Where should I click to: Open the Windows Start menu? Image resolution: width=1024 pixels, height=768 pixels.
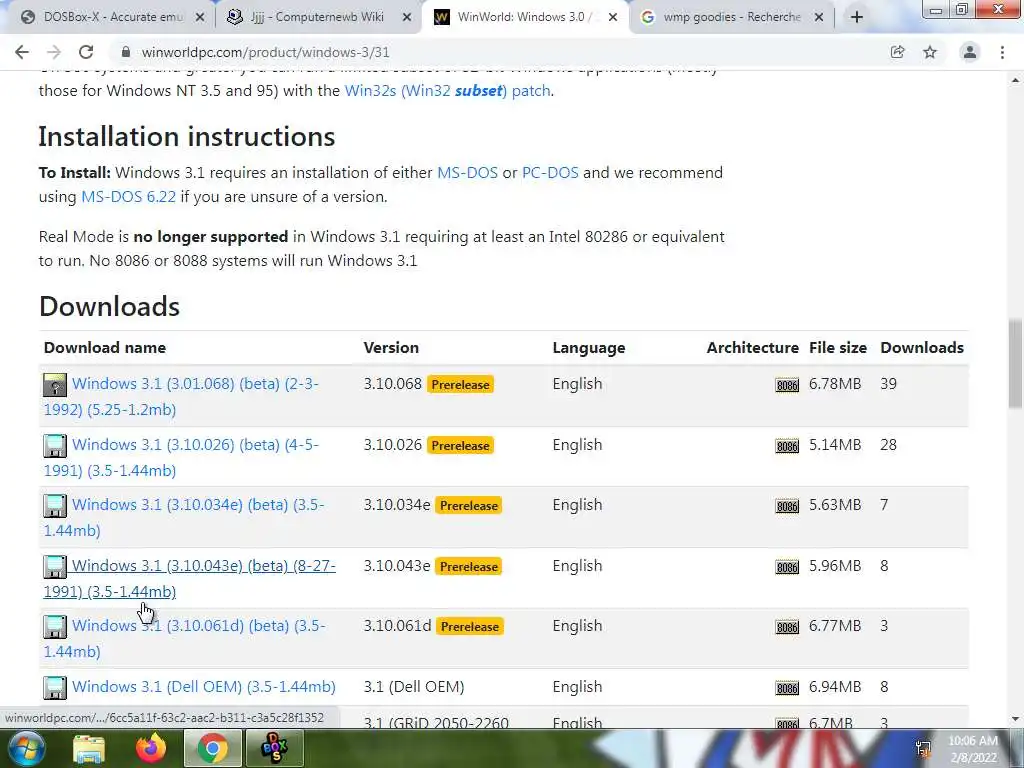26,748
